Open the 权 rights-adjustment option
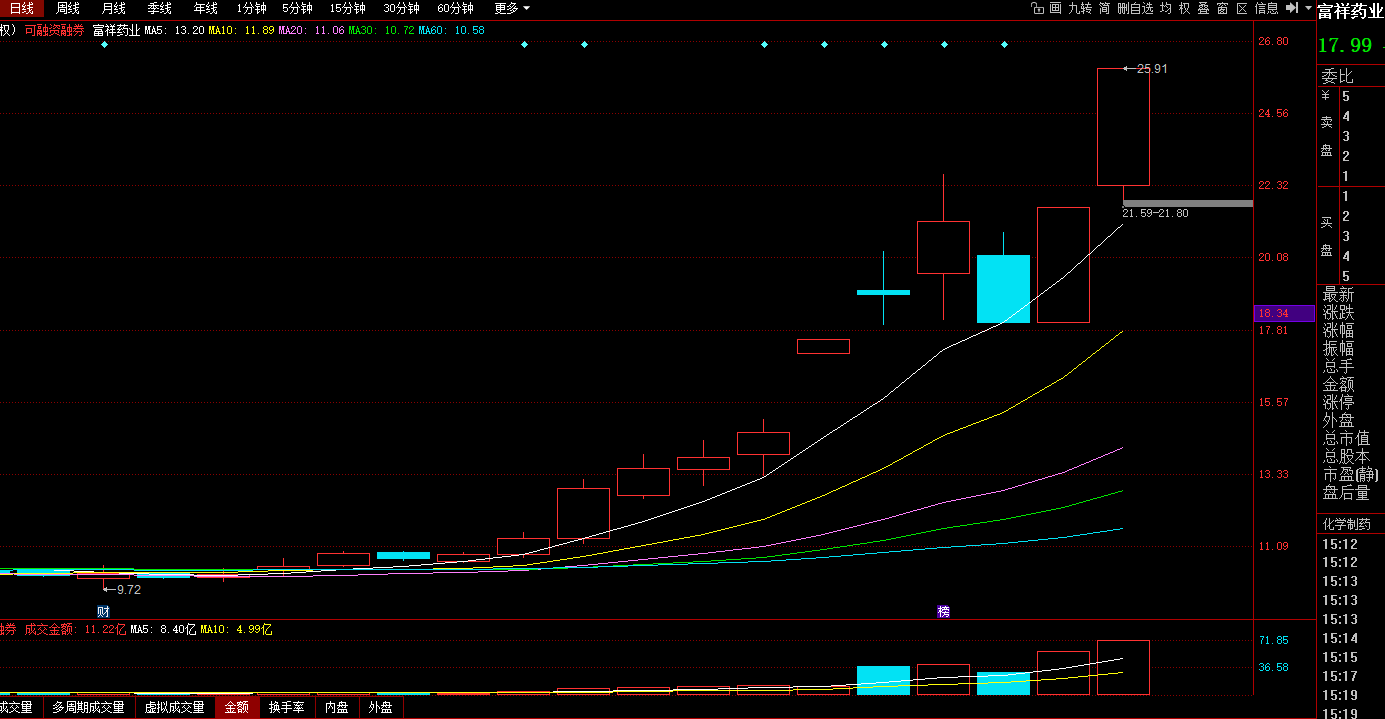This screenshot has height=719, width=1385. pos(1185,8)
